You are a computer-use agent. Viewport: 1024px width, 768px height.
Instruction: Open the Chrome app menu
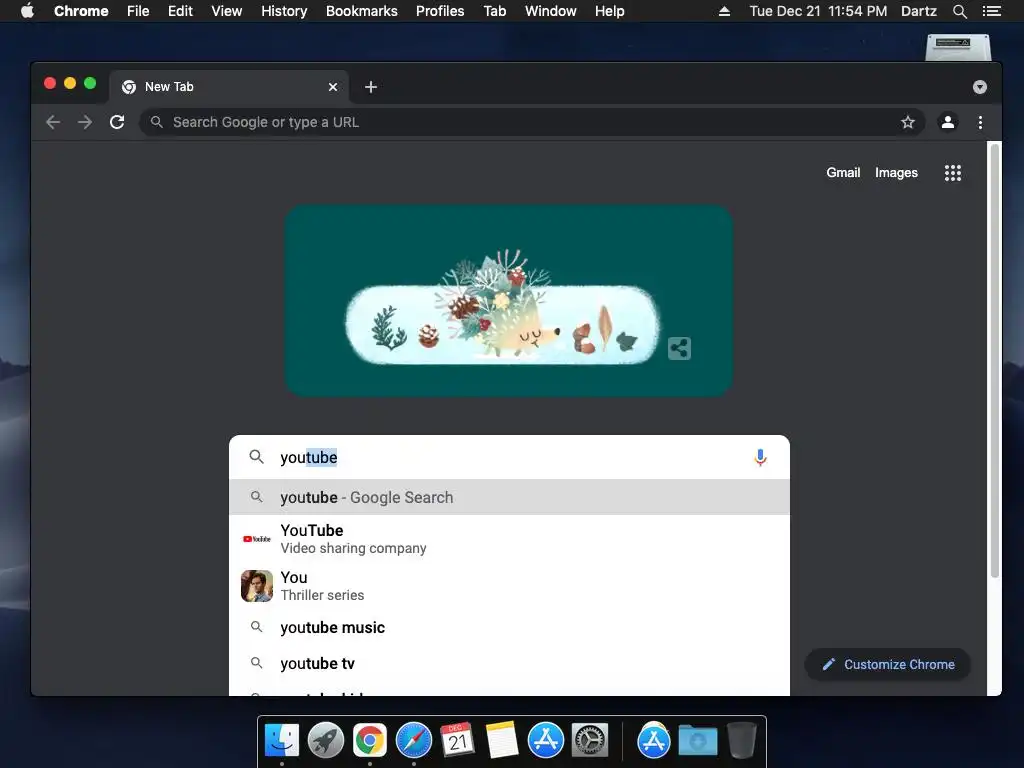pyautogui.click(x=81, y=11)
